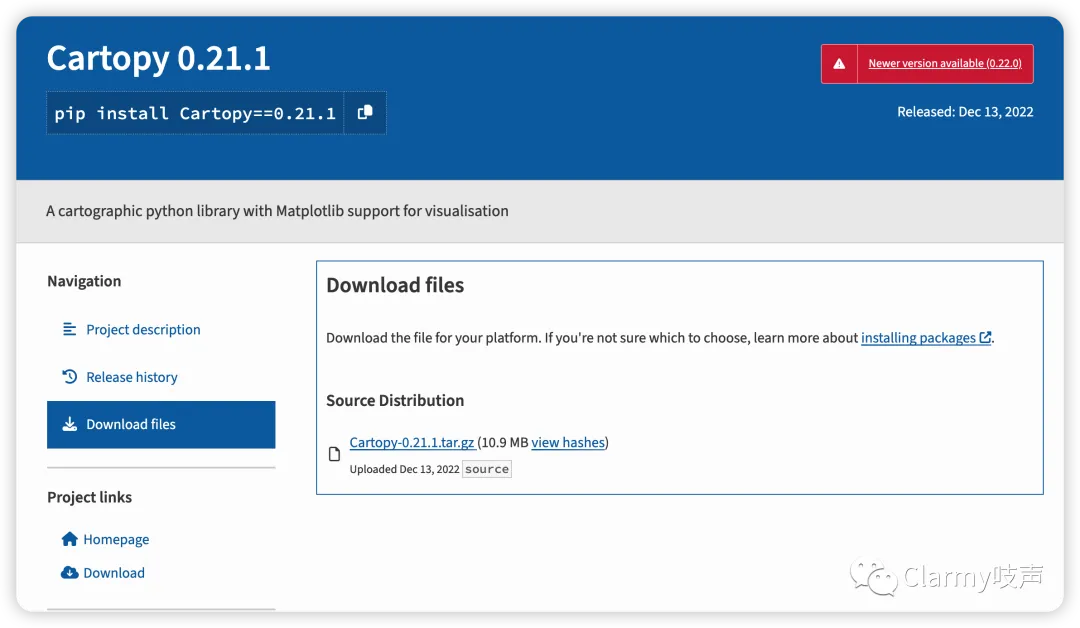Click the Homepage house icon
This screenshot has height=628, width=1080.
click(x=70, y=538)
